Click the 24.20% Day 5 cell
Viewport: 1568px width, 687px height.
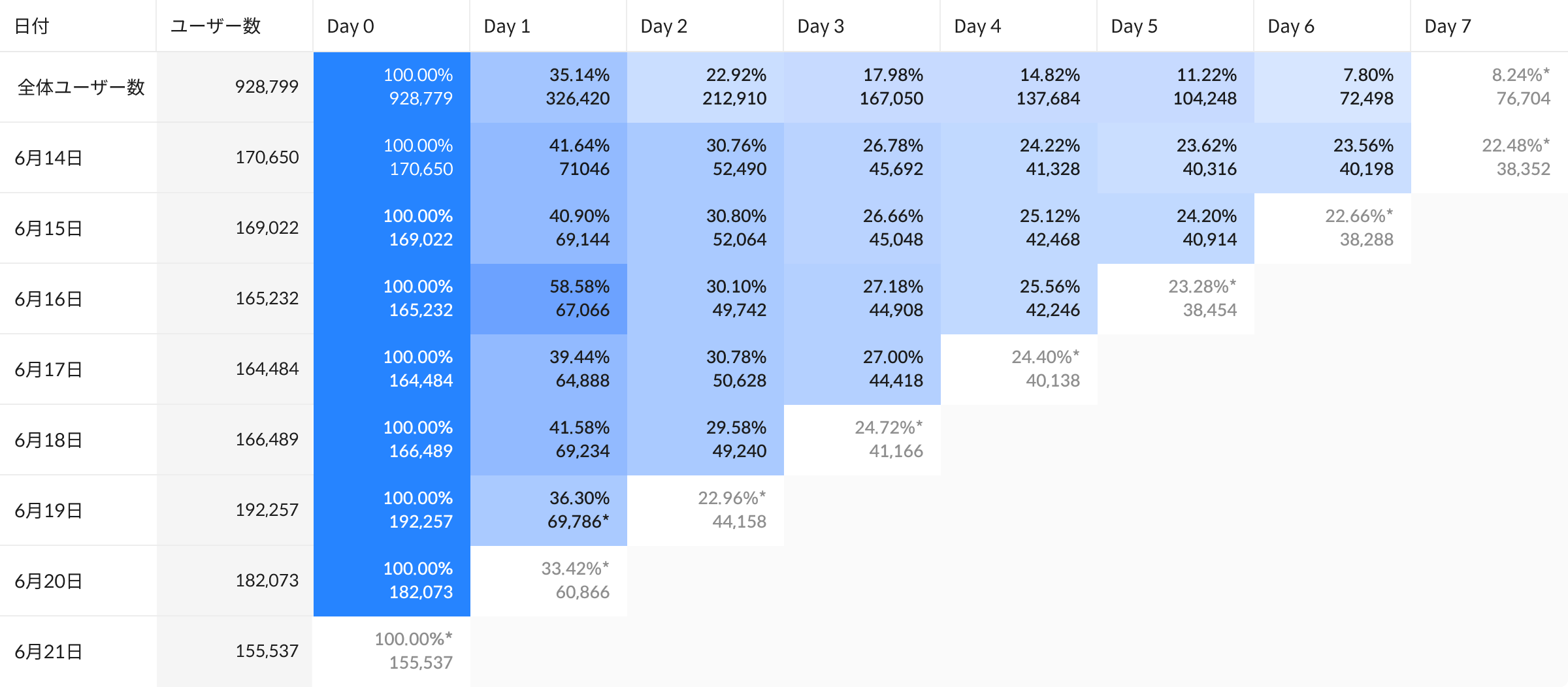coord(1176,228)
